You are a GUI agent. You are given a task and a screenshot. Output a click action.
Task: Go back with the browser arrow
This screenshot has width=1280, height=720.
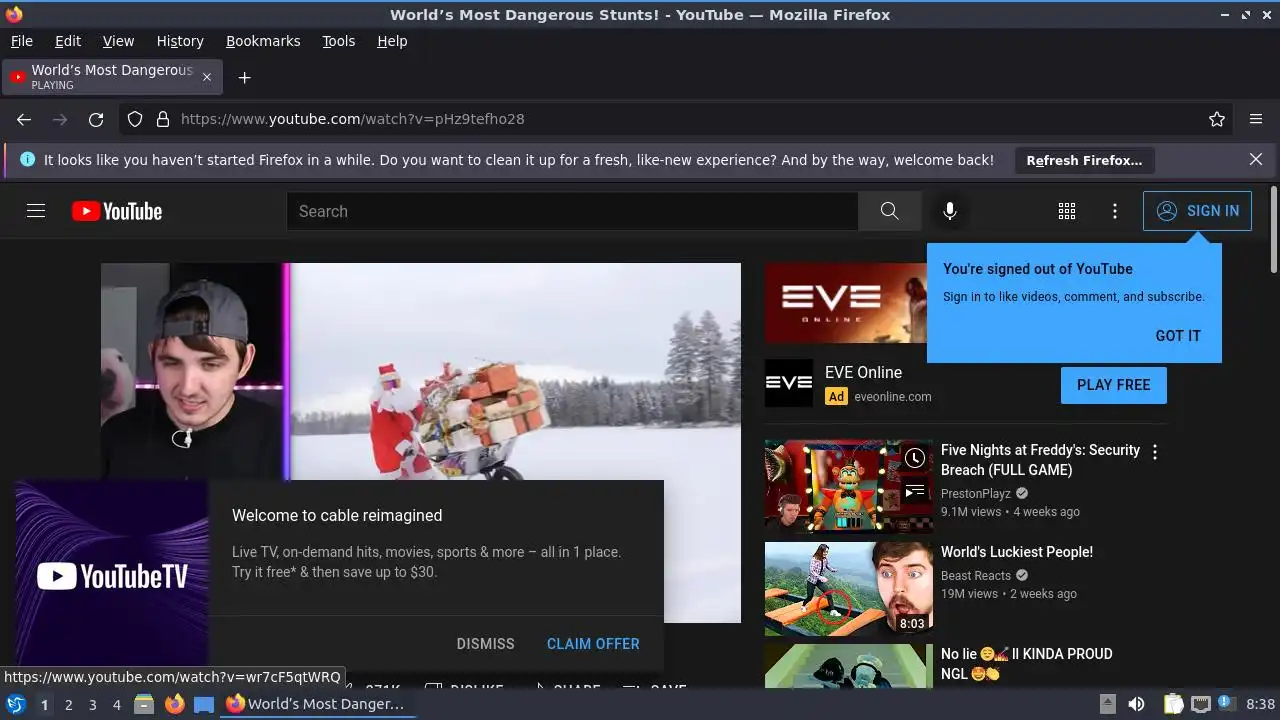click(x=24, y=119)
